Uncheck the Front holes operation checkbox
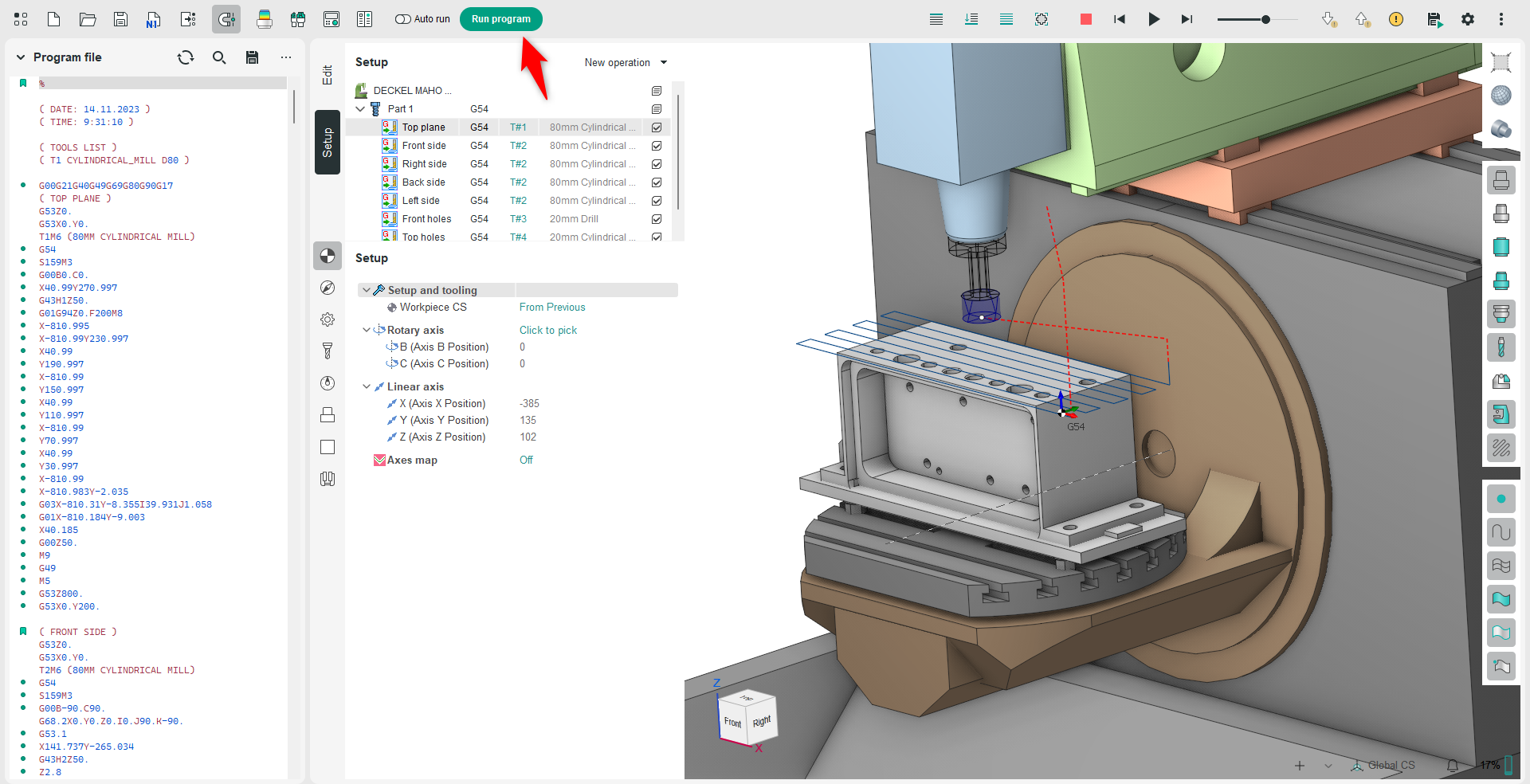The image size is (1530, 784). [657, 219]
